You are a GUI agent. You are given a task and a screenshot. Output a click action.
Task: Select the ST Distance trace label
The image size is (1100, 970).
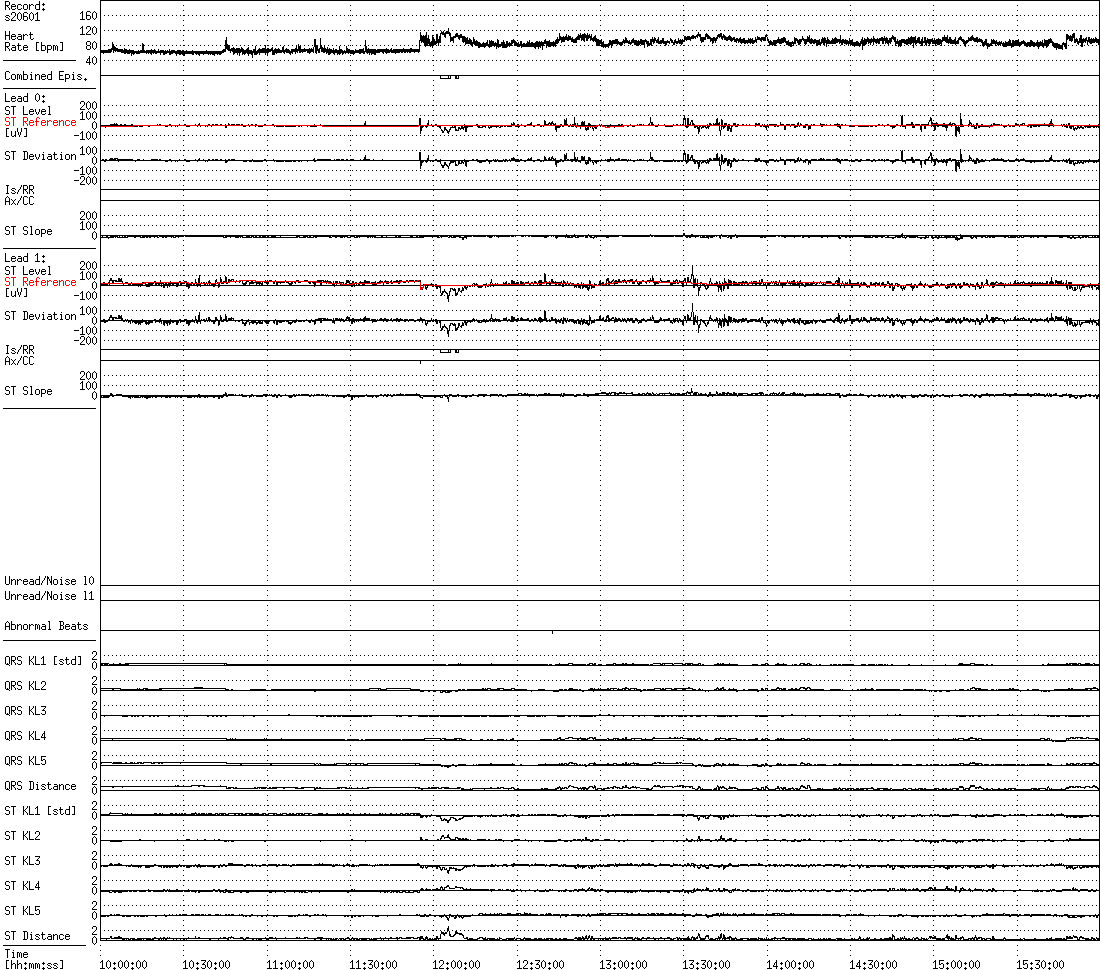pyautogui.click(x=37, y=936)
